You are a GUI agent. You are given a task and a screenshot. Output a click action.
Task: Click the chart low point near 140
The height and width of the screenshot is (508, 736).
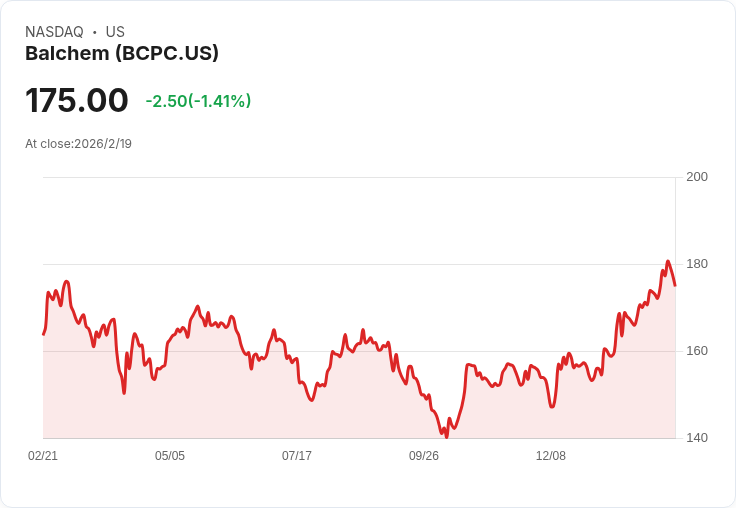pos(446,437)
